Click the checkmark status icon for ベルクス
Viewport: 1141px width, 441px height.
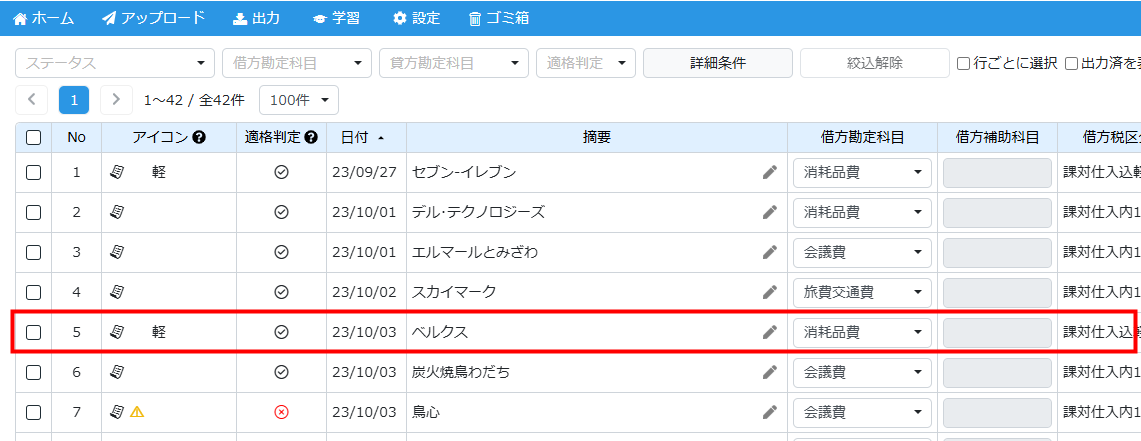[281, 332]
